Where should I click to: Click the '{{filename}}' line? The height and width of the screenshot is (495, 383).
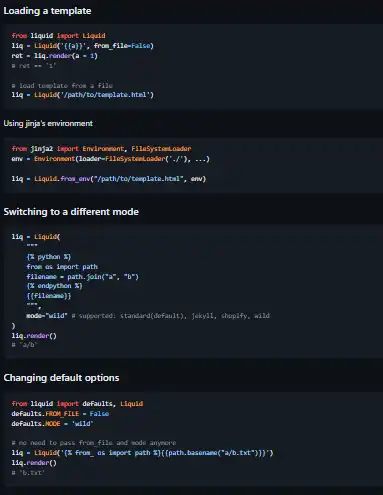49,296
